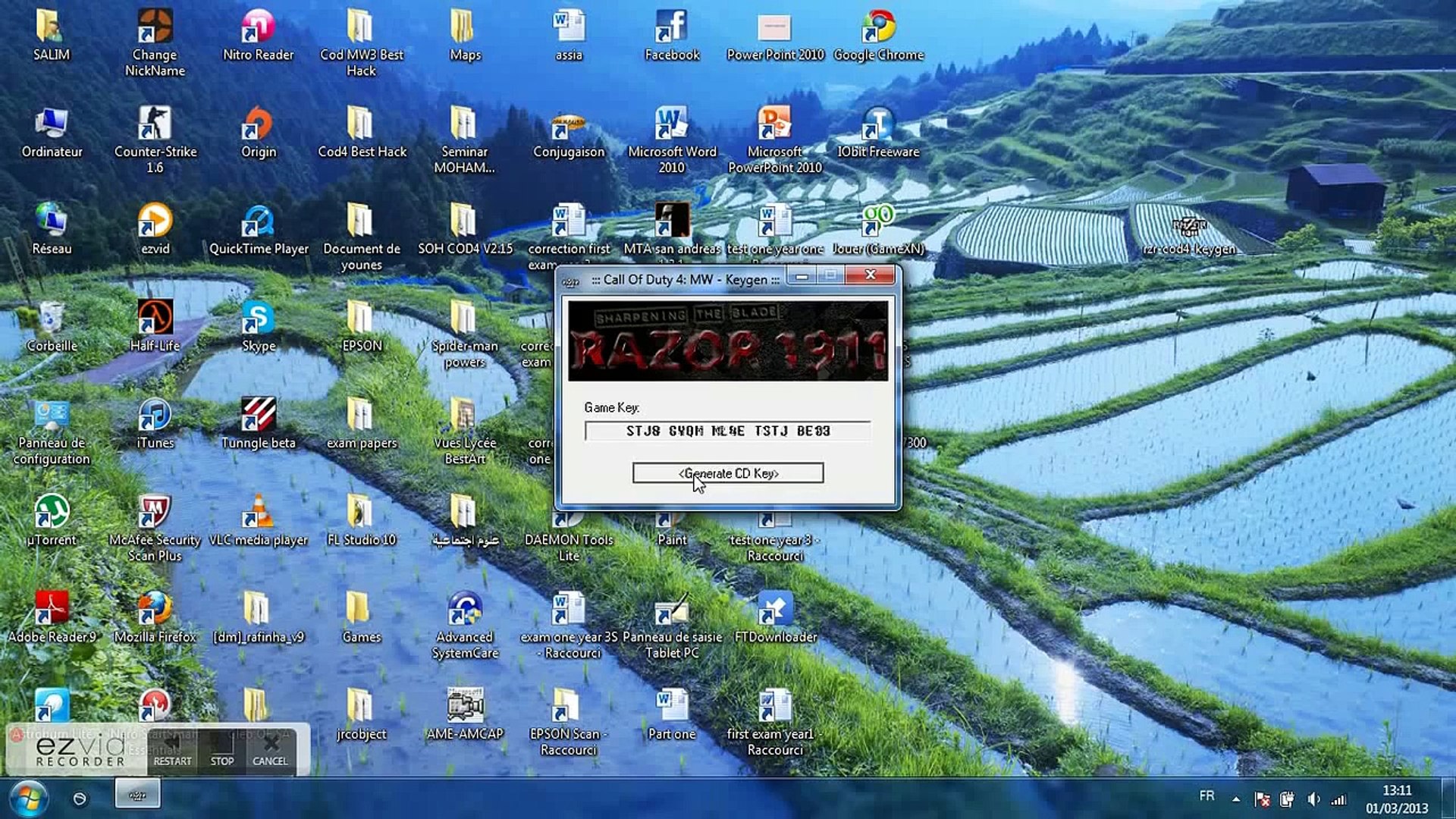1456x819 pixels.
Task: Click the ezvid RESTART button
Action: pos(173,749)
